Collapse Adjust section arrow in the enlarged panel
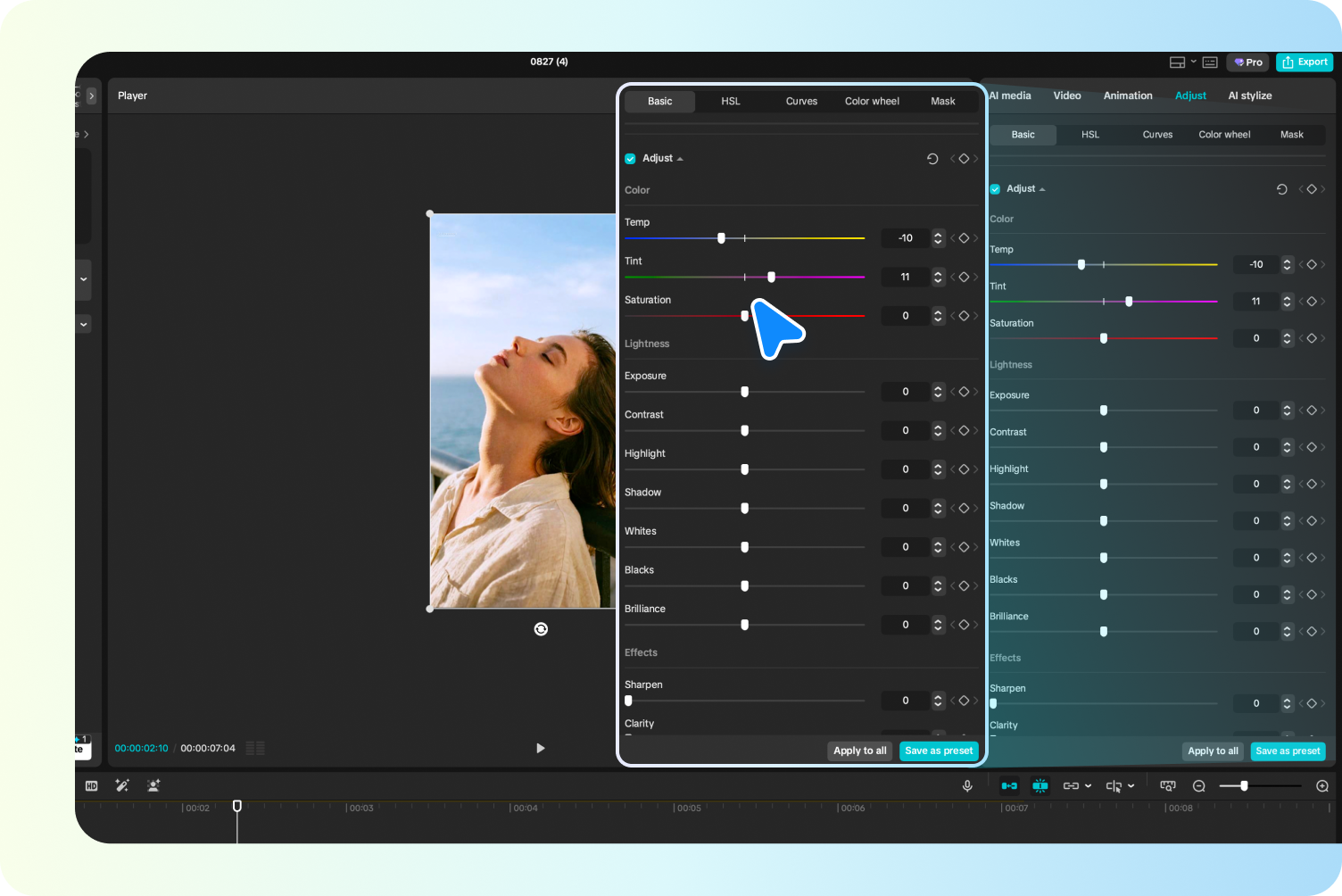The width and height of the screenshot is (1342, 896). [680, 159]
